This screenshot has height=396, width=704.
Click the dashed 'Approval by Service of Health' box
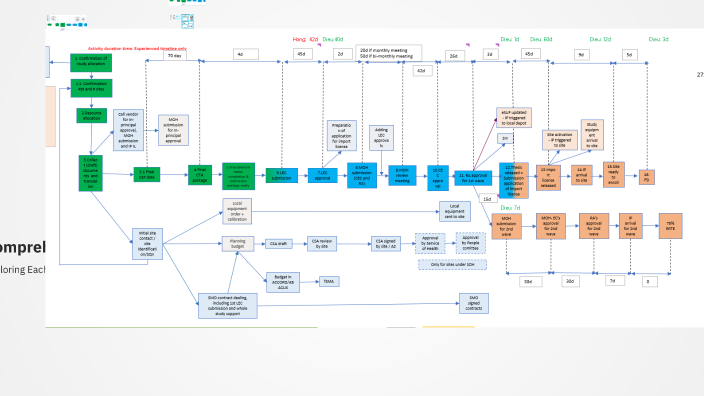click(x=430, y=243)
